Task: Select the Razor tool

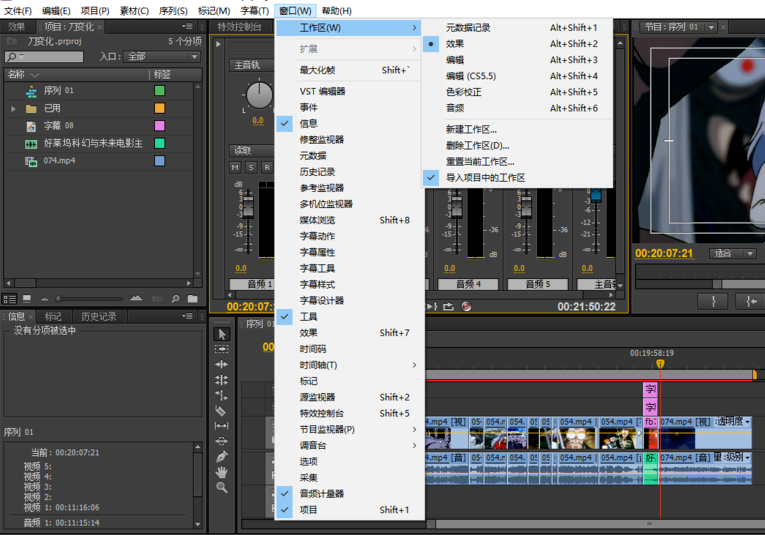Action: 222,410
